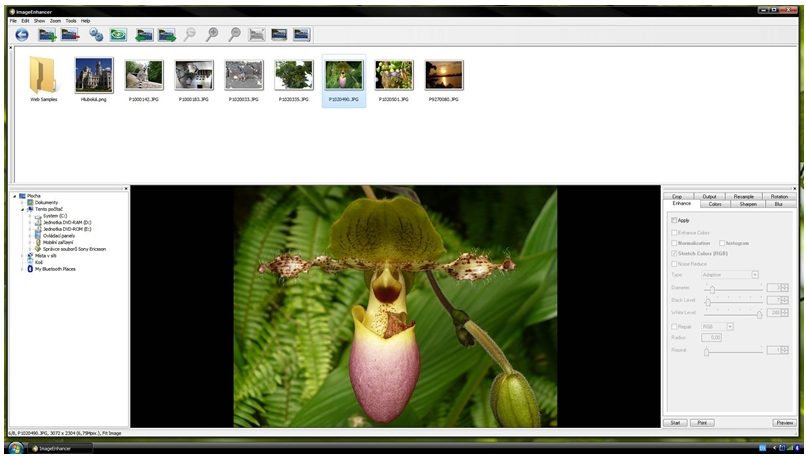This screenshot has width=806, height=457.
Task: Click the add image icon with green plus
Action: (47, 35)
